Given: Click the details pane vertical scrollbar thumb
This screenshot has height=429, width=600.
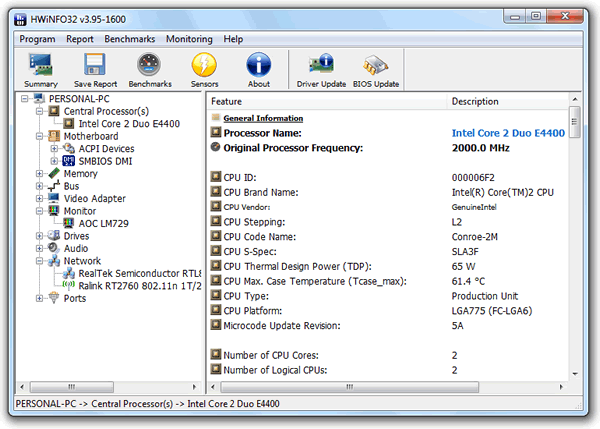Looking at the screenshot, I should 575,122.
